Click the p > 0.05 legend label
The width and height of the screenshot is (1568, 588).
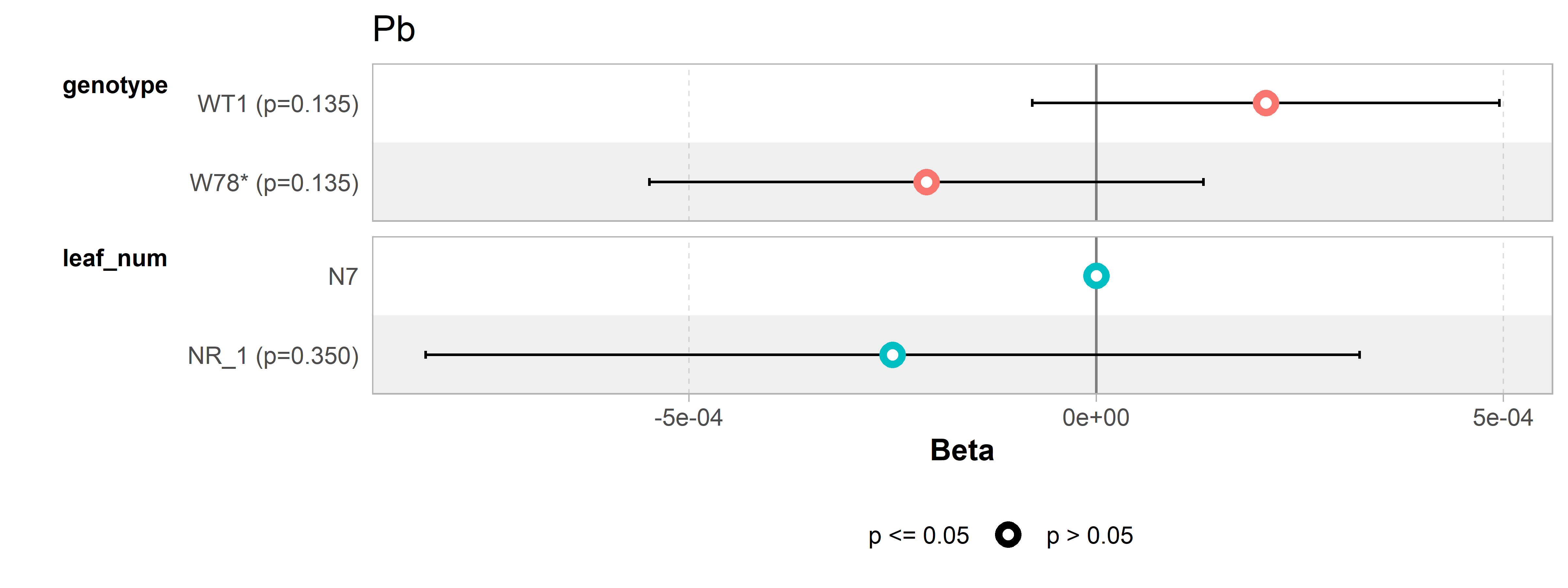(x=1089, y=536)
